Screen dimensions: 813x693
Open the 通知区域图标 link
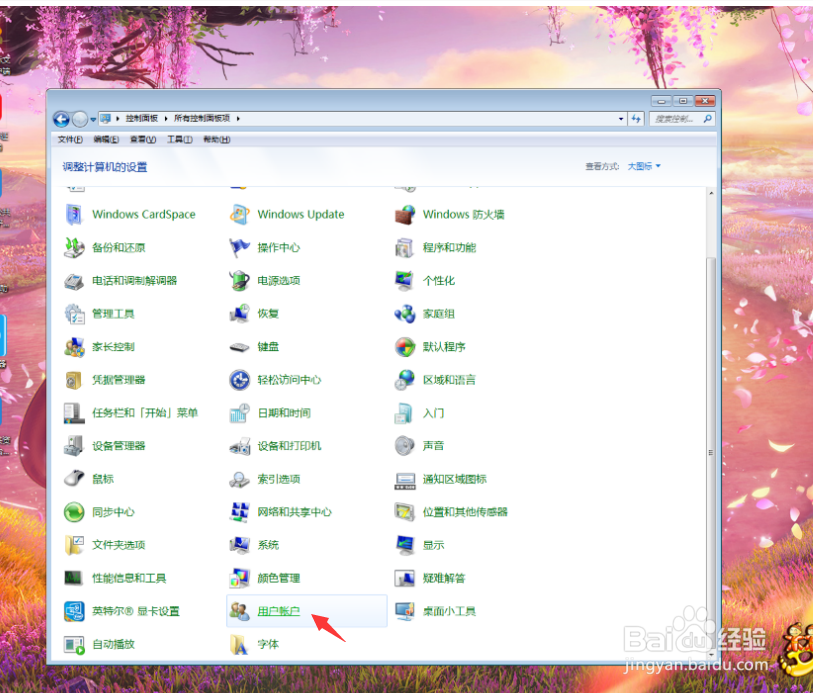click(x=454, y=479)
